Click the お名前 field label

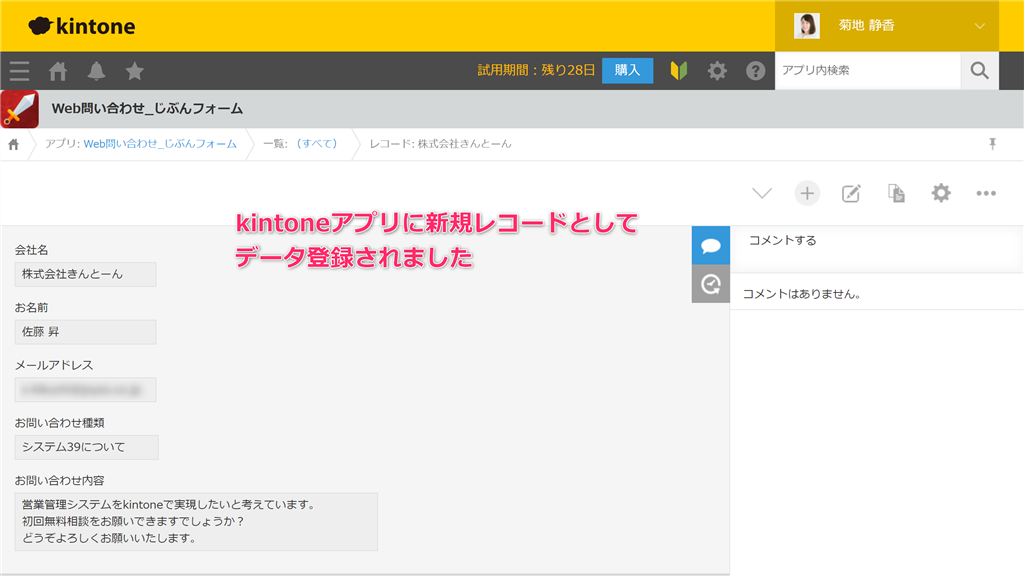31,308
